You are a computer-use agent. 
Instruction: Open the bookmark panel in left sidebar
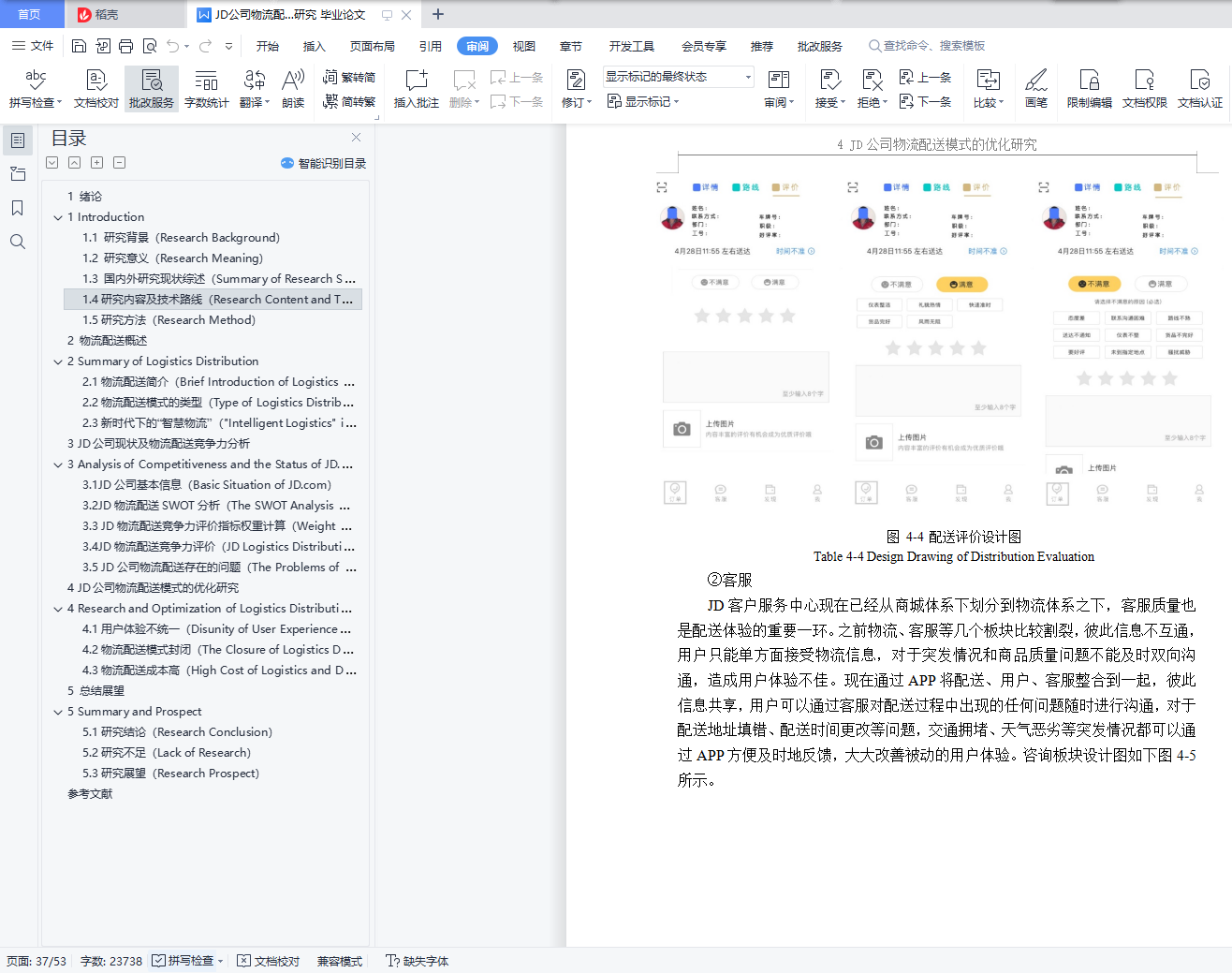[18, 208]
